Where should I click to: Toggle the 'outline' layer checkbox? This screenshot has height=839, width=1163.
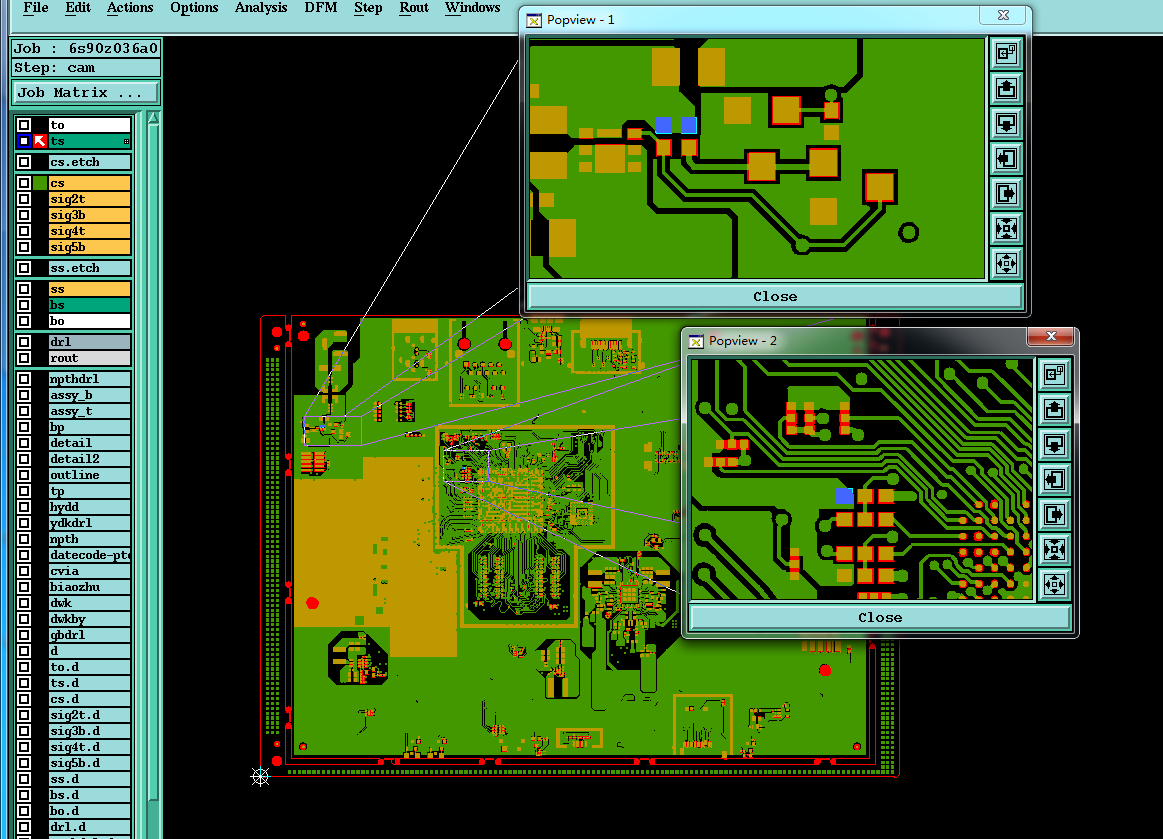coord(24,475)
